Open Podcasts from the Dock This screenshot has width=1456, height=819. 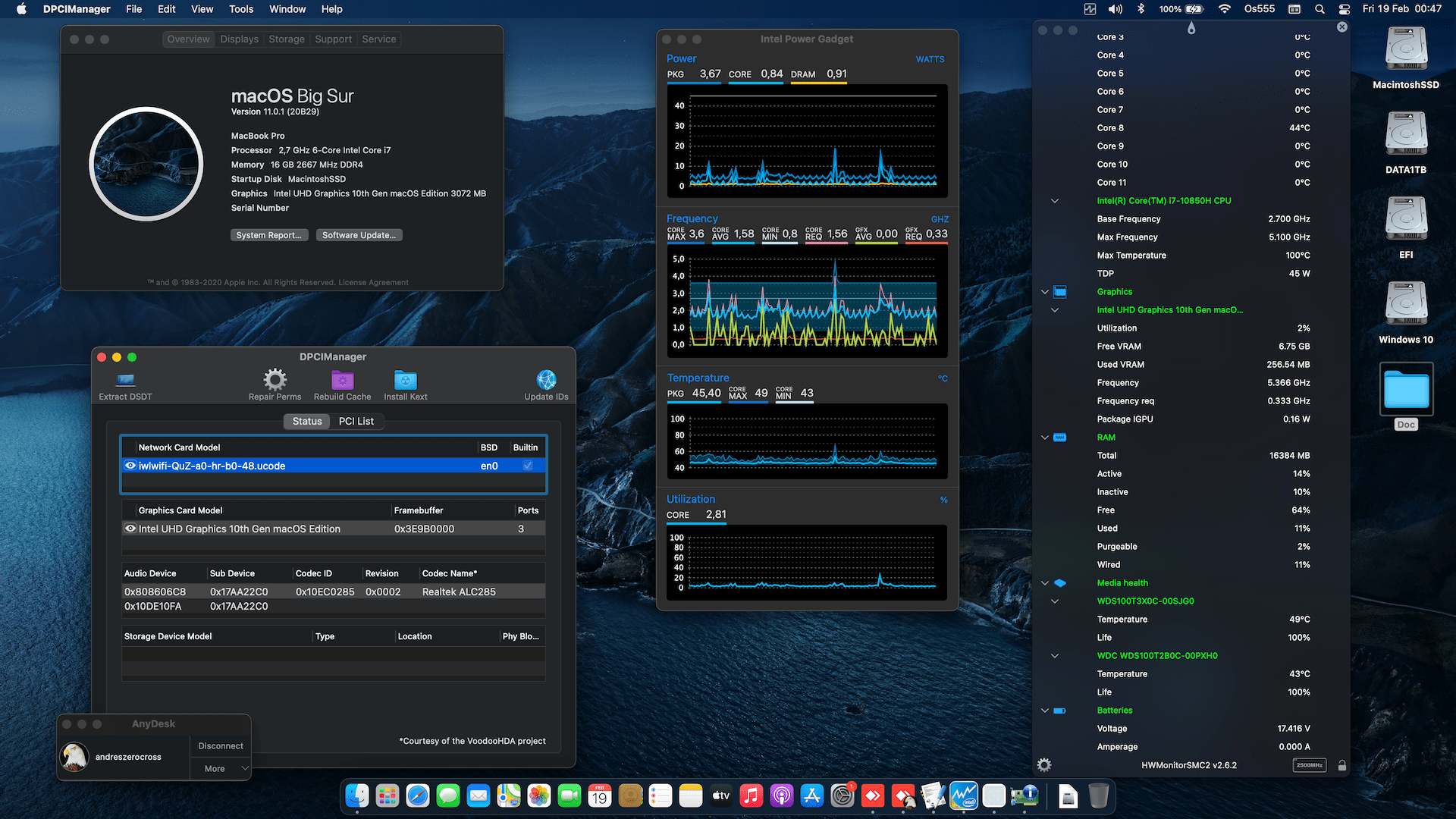tap(782, 795)
